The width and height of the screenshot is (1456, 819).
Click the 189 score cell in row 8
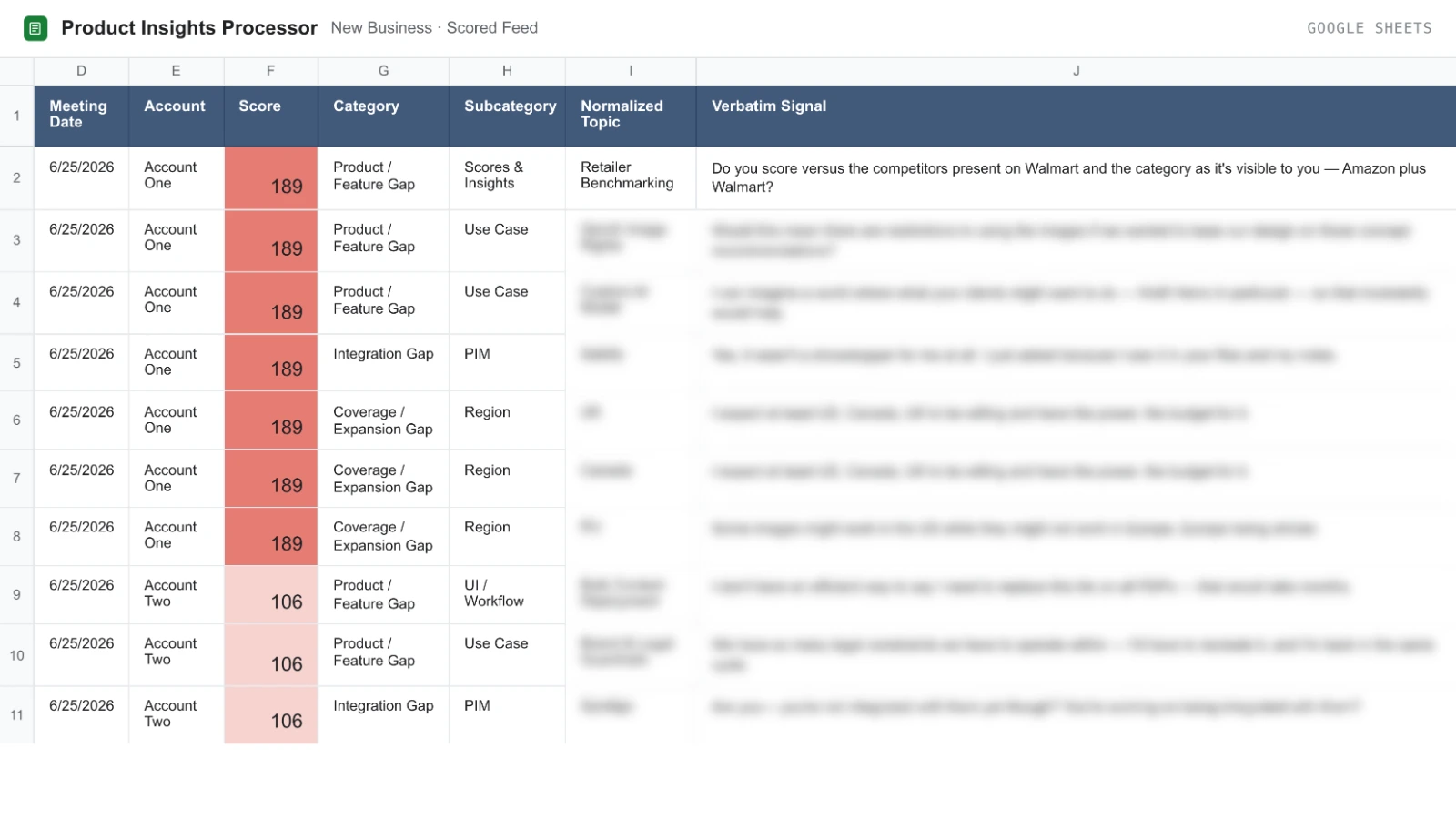pyautogui.click(x=271, y=536)
